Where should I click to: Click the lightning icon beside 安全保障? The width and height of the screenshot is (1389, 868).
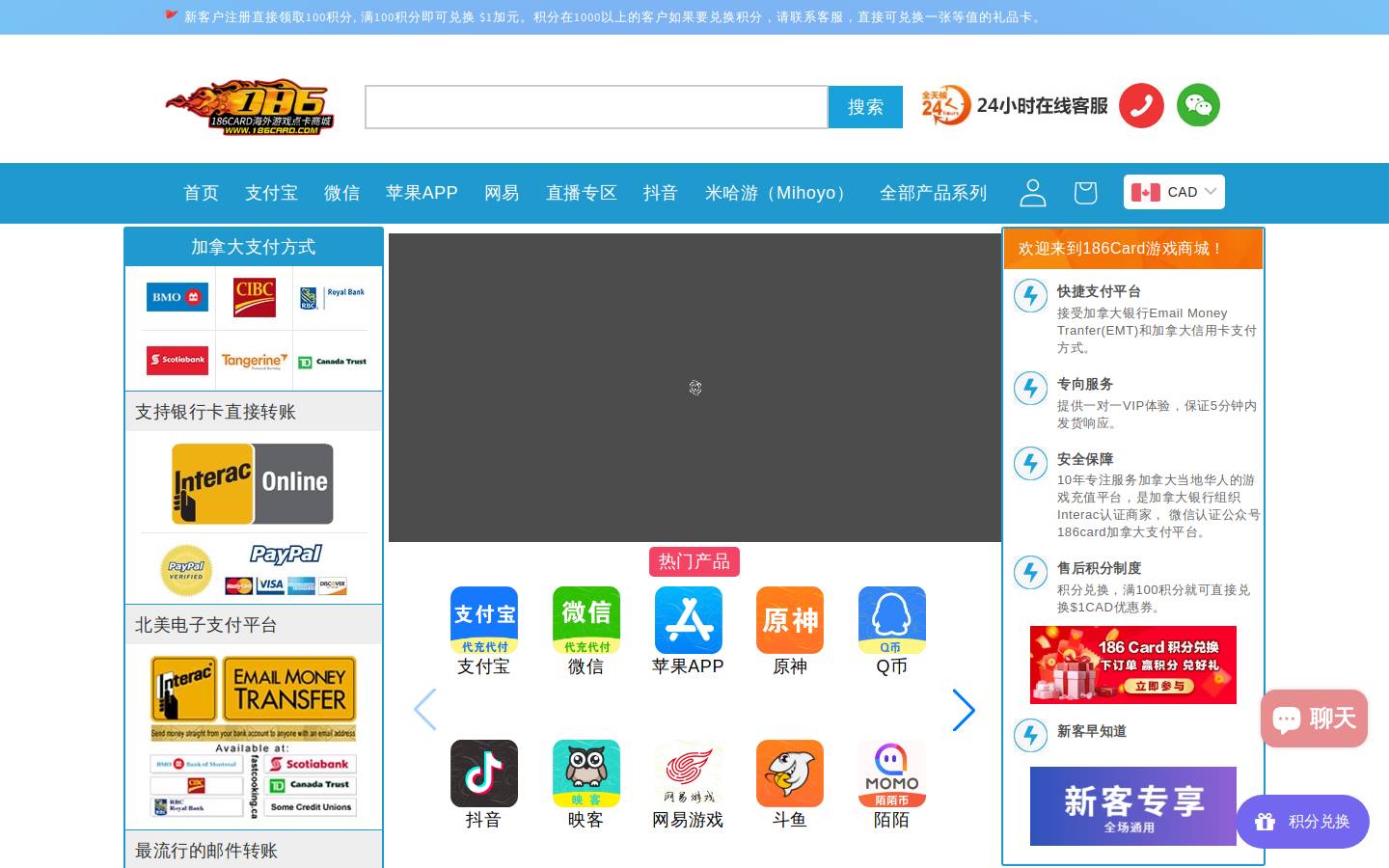click(x=1030, y=463)
